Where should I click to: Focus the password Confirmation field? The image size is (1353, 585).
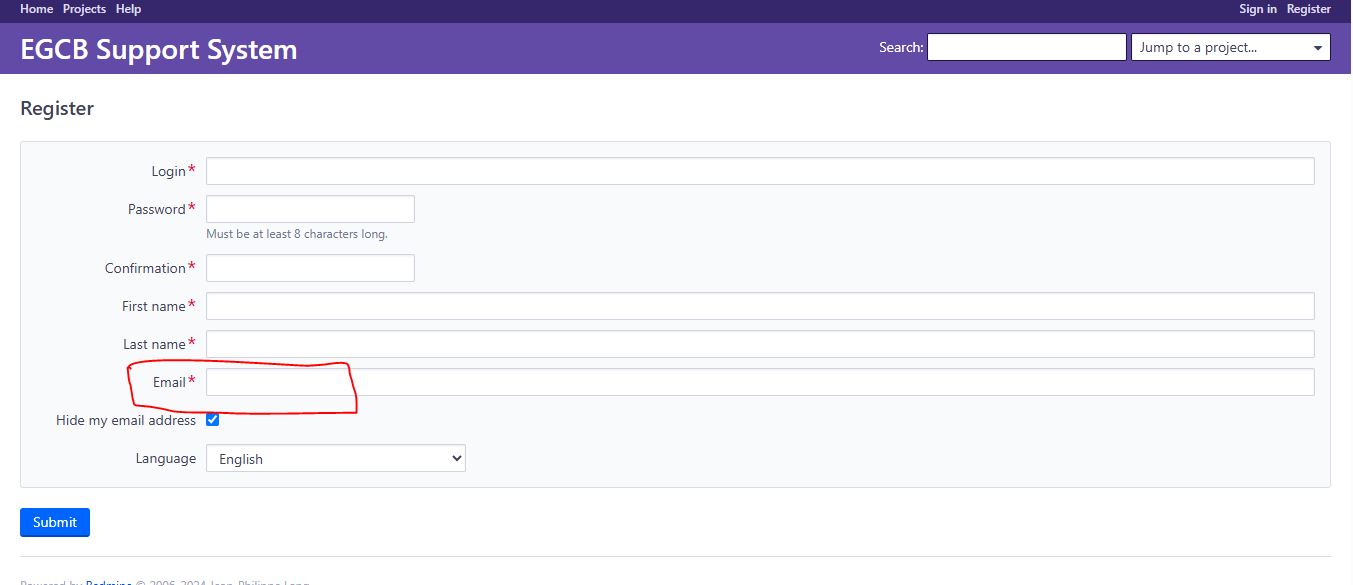(310, 268)
